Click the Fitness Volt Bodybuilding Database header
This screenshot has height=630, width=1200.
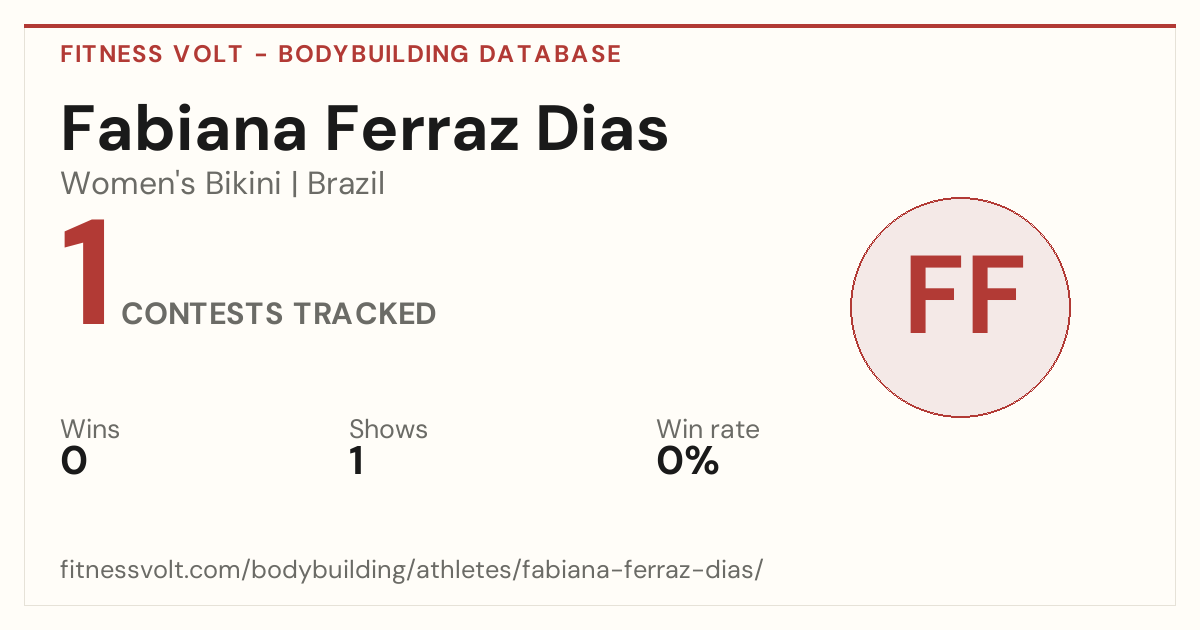click(341, 54)
